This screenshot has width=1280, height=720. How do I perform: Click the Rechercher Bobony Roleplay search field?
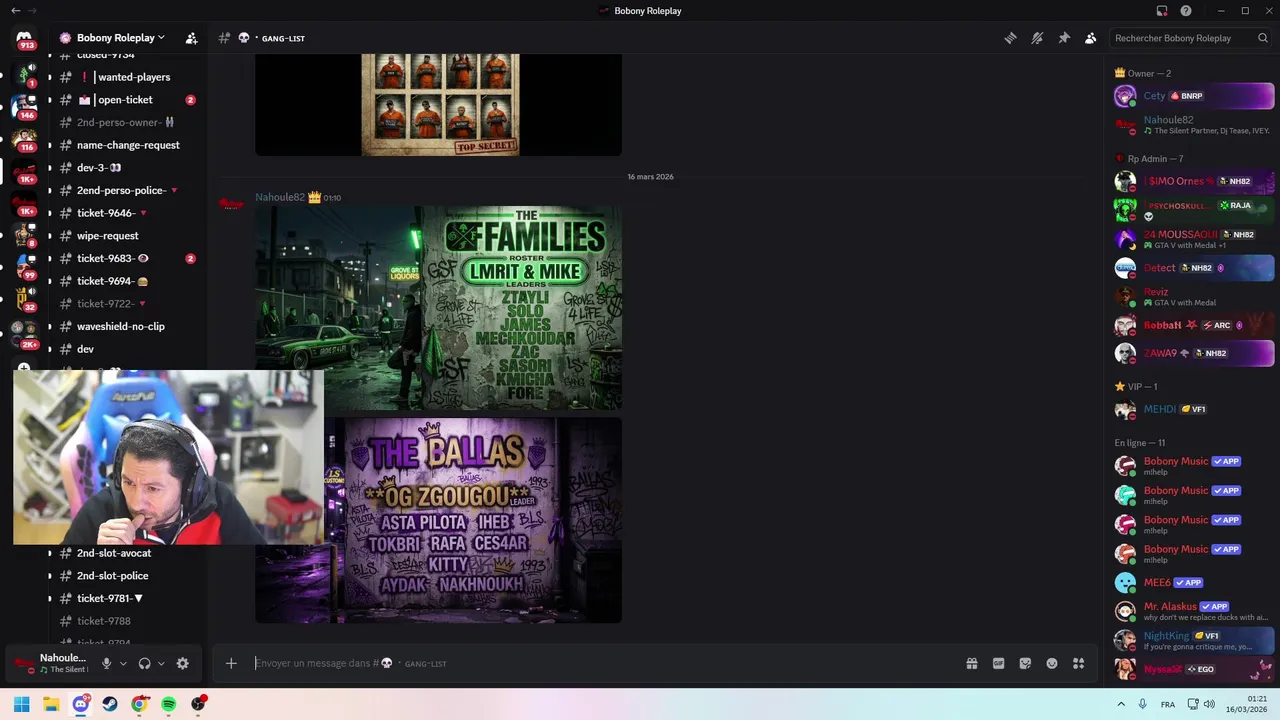point(1190,38)
